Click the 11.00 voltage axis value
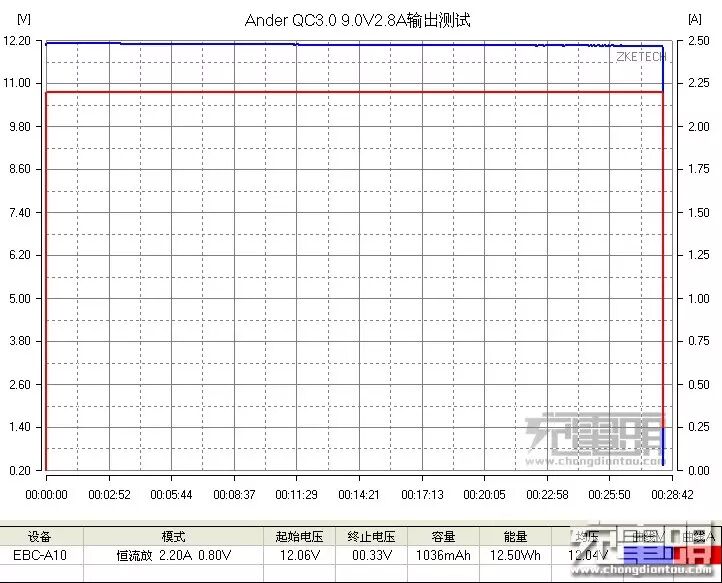Screen dimensions: 722x583 click(17, 83)
